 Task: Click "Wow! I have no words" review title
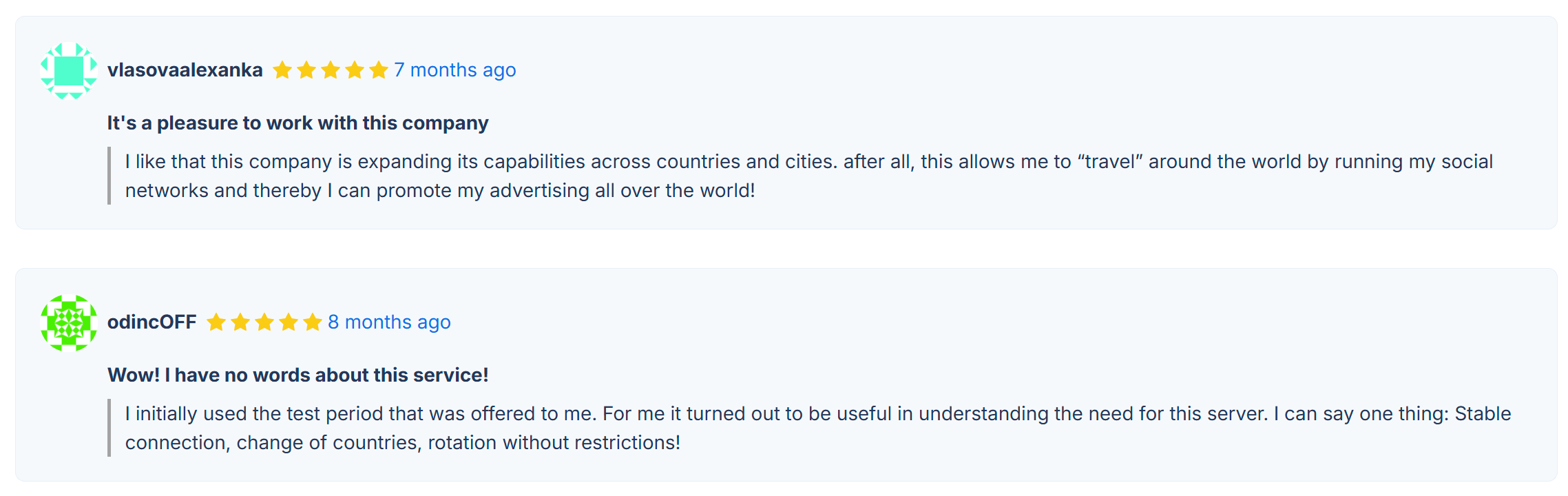point(297,375)
